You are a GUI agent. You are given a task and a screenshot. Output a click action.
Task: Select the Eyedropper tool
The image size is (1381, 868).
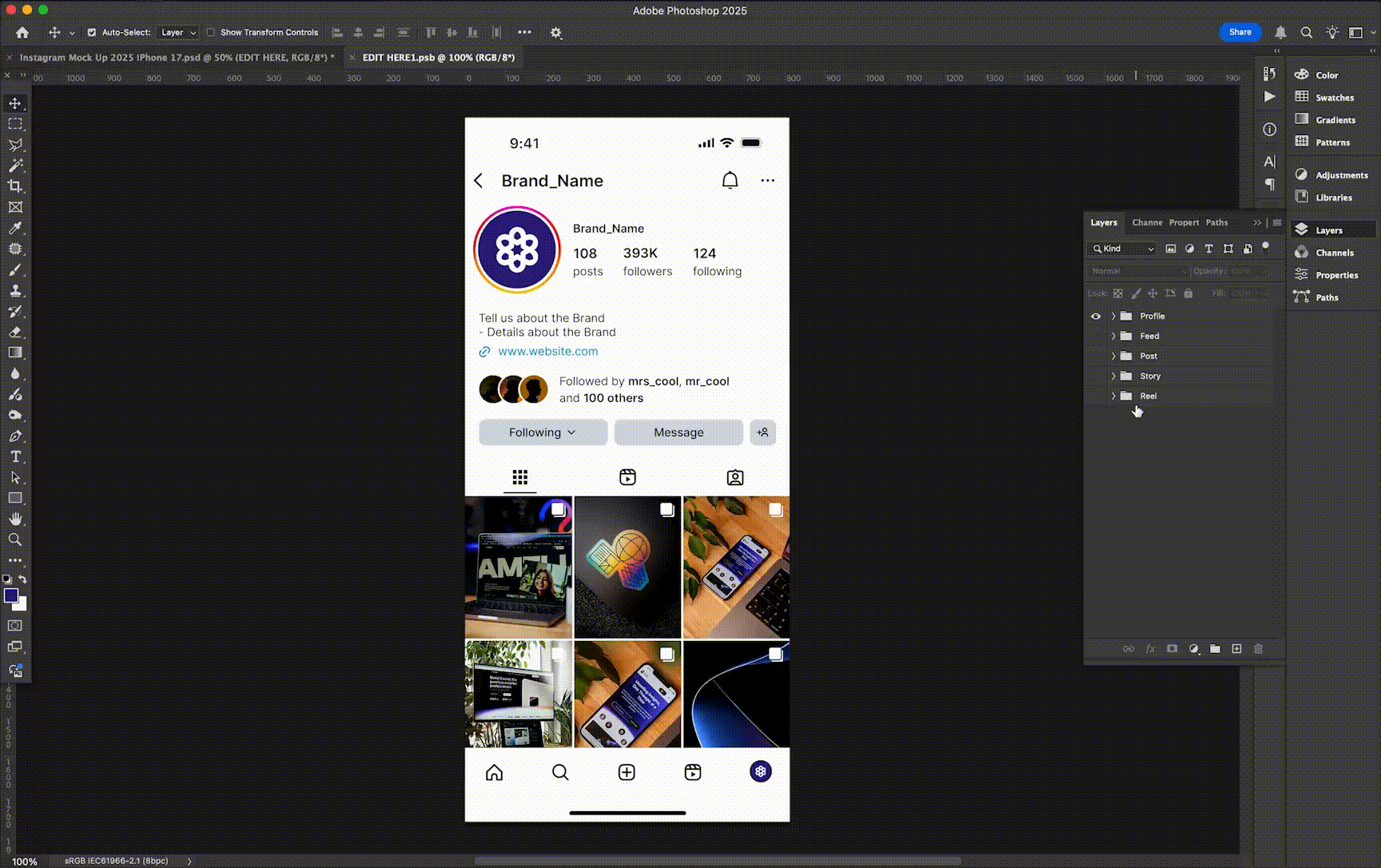pyautogui.click(x=15, y=229)
